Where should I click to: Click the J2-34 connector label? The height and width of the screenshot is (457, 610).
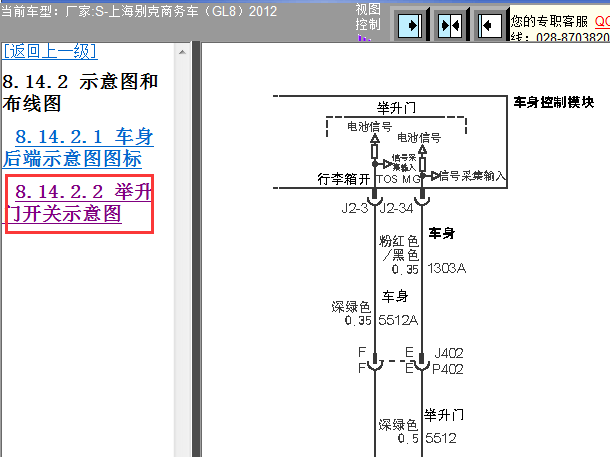396,208
